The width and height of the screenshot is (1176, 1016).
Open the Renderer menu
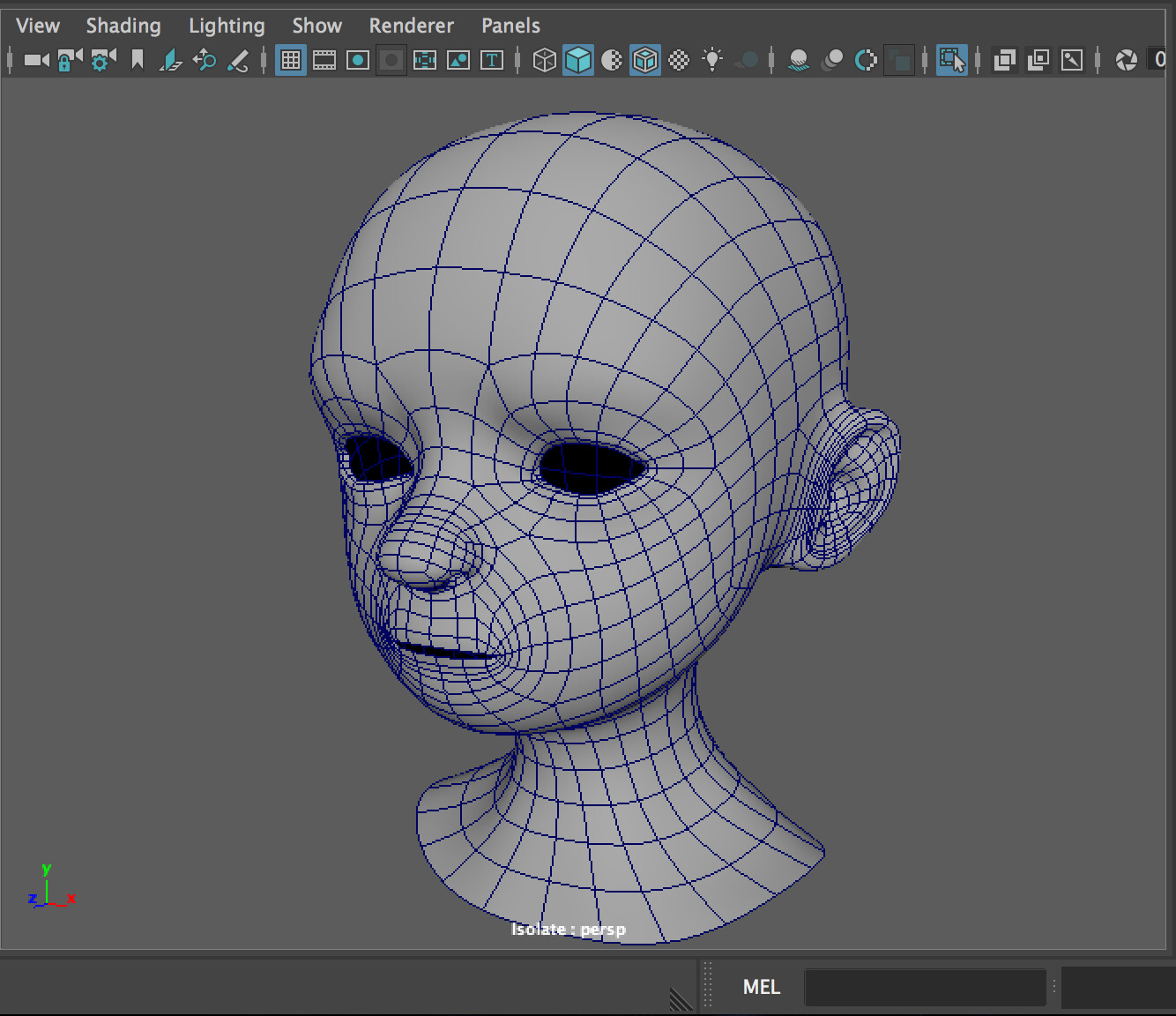coord(411,25)
